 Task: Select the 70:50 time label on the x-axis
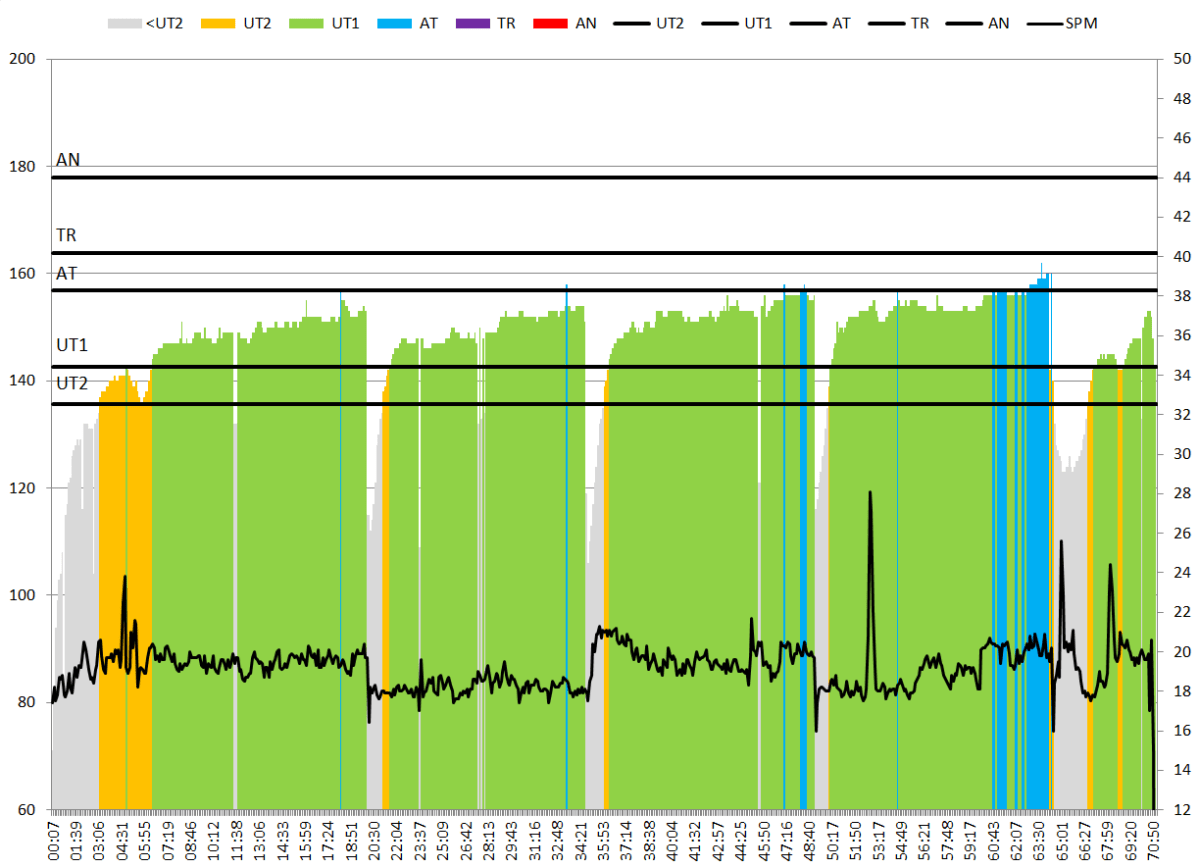(1154, 840)
